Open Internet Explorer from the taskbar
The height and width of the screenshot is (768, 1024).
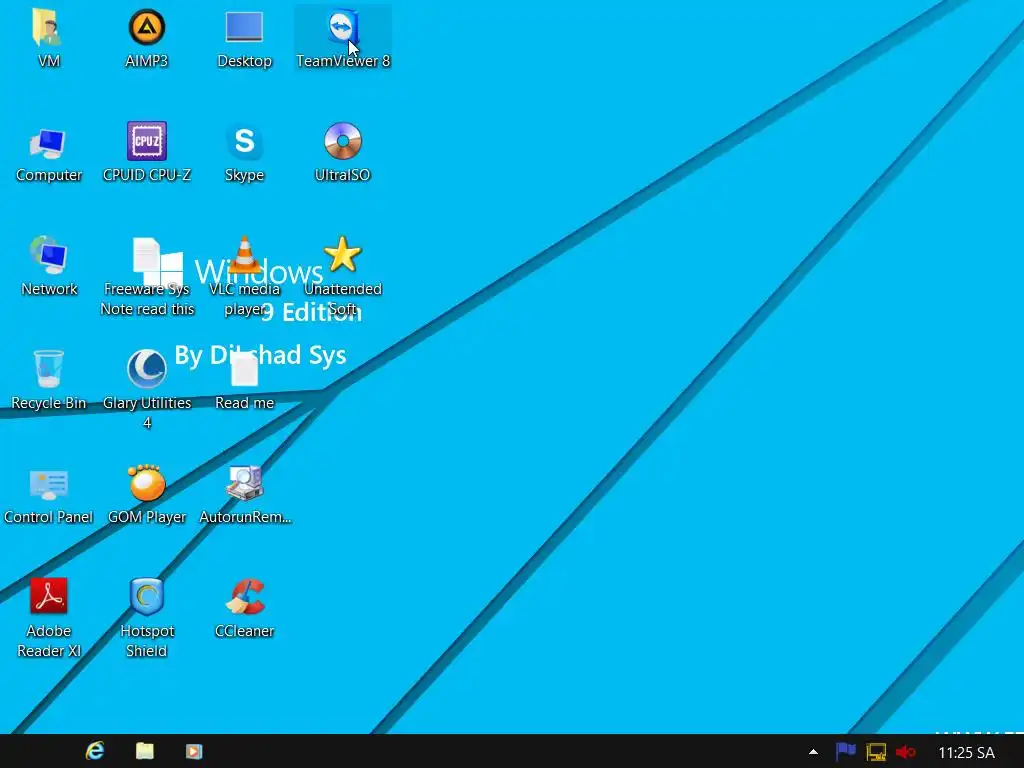click(x=95, y=751)
